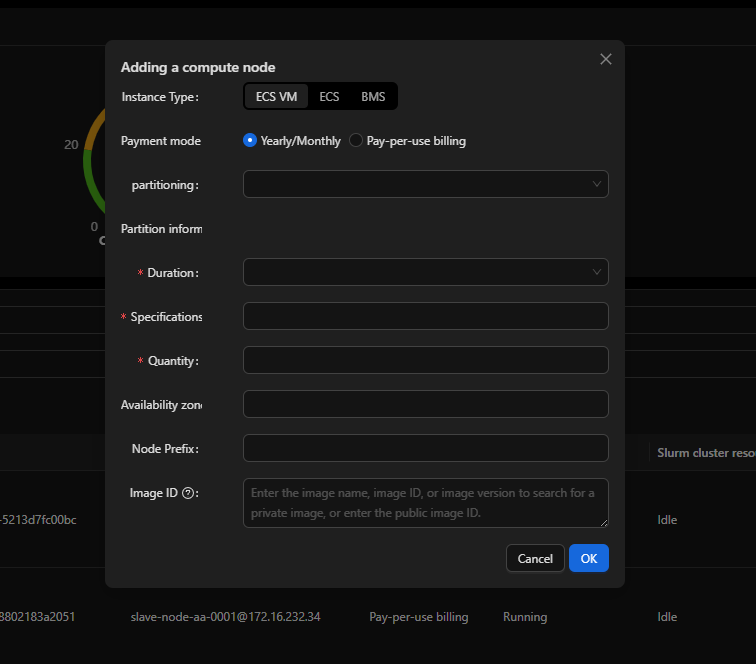Select the ECS VM instance type tab
This screenshot has height=664, width=756.
pyautogui.click(x=276, y=96)
